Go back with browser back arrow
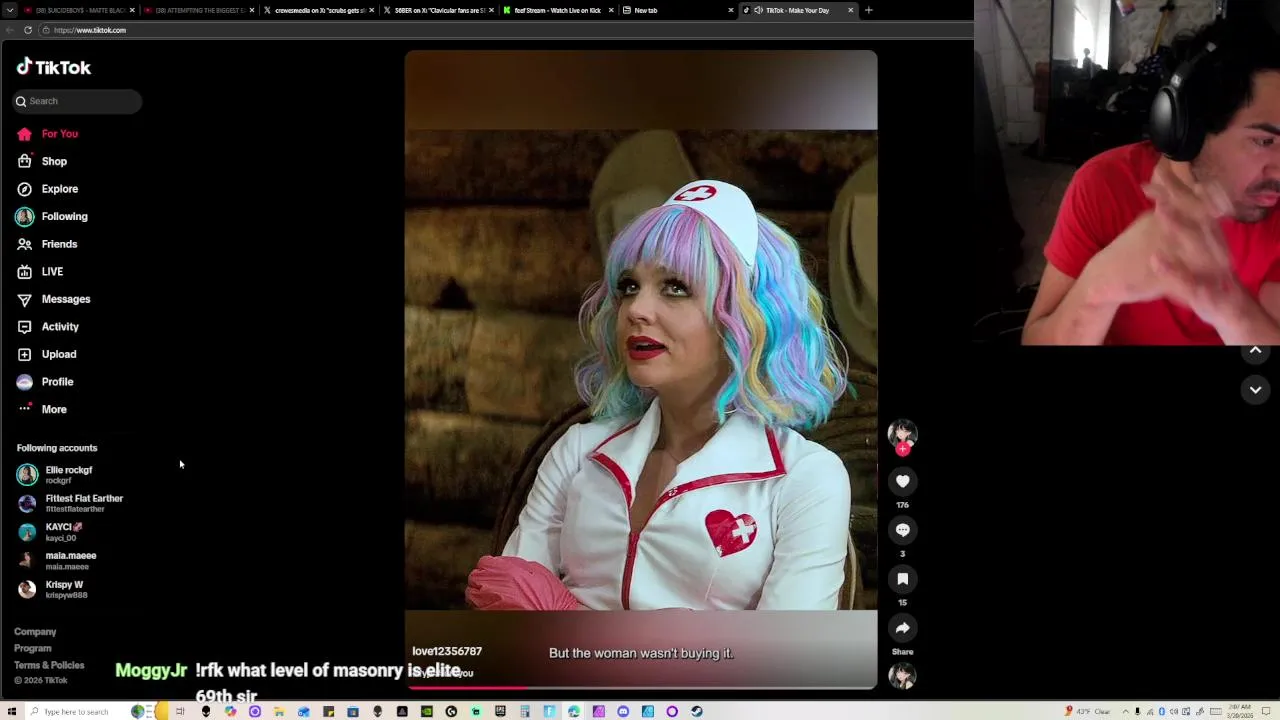Screen dimensions: 1280x720 10,30
